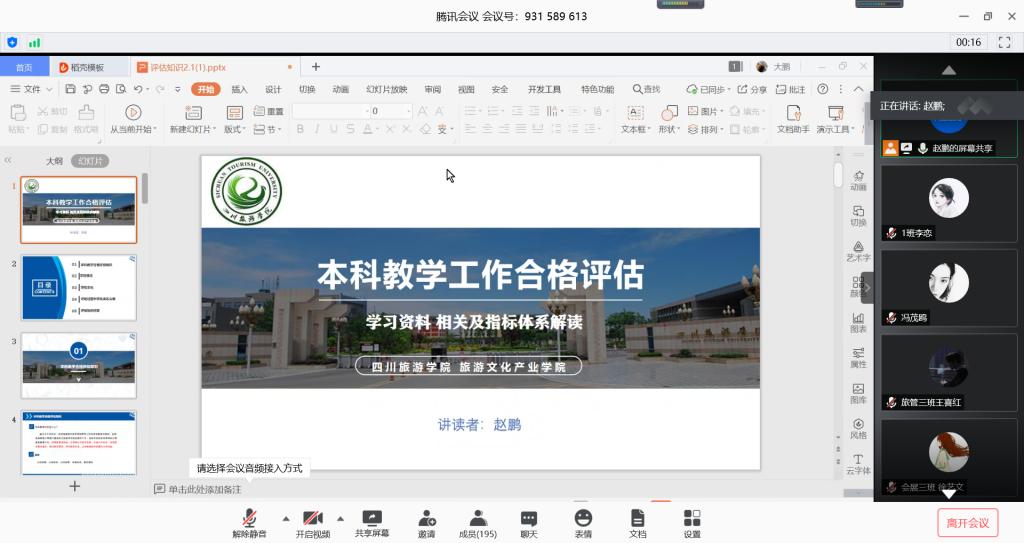Open 填充 fill color option
Image resolution: width=1024 pixels, height=543 pixels.
click(x=746, y=111)
